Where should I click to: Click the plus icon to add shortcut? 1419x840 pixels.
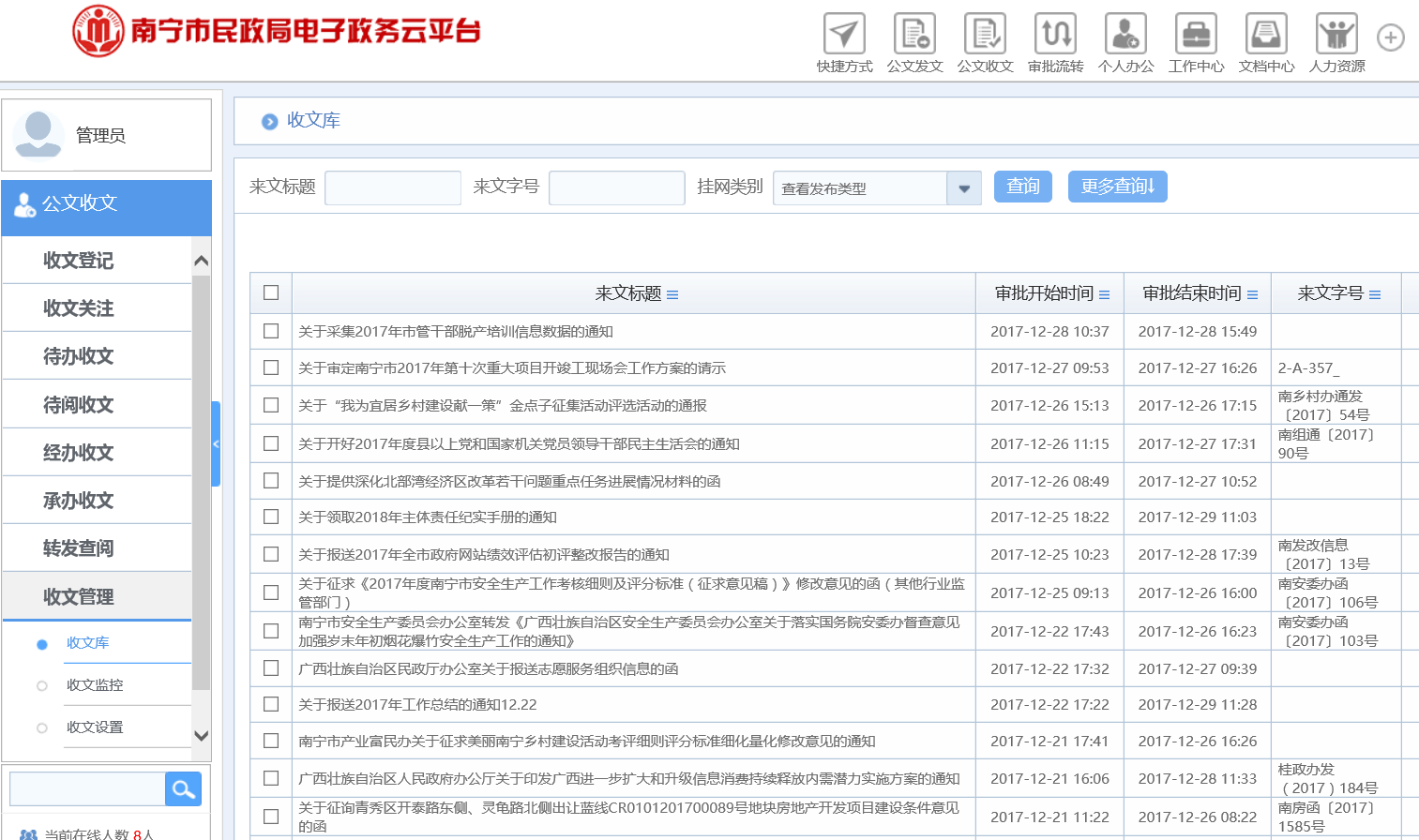click(x=1390, y=37)
